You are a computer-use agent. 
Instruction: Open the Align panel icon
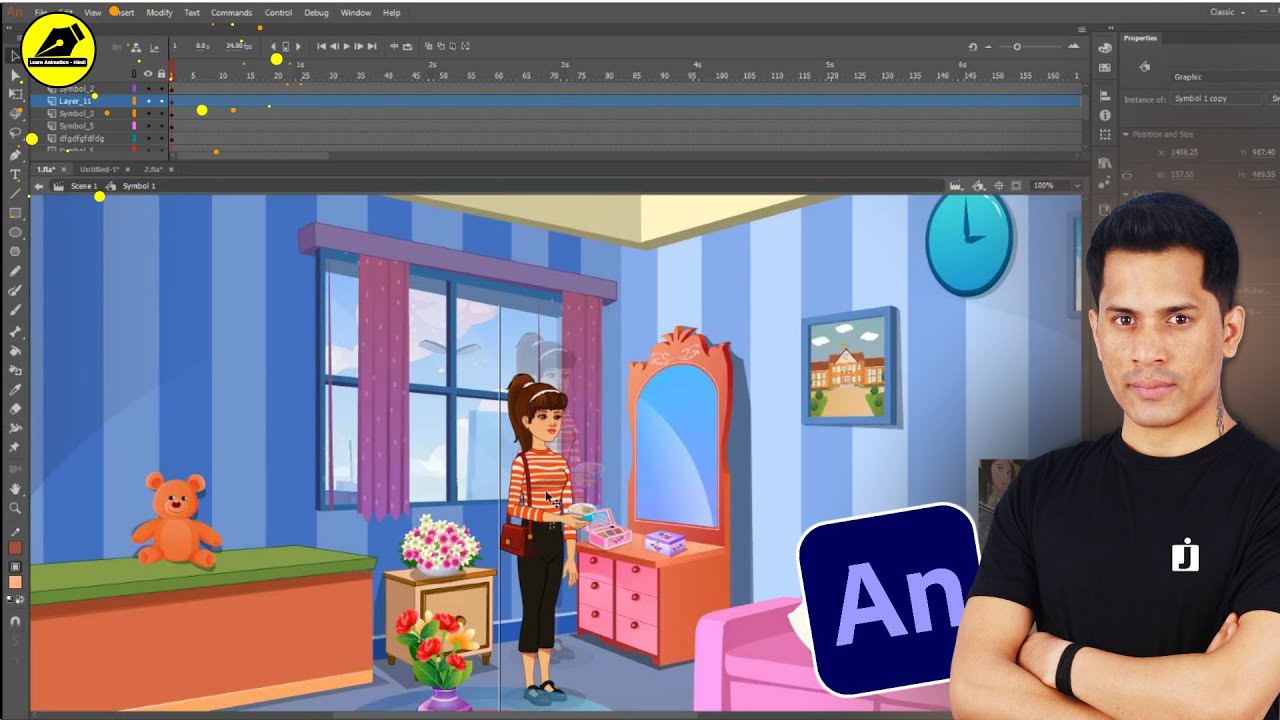[x=1105, y=95]
